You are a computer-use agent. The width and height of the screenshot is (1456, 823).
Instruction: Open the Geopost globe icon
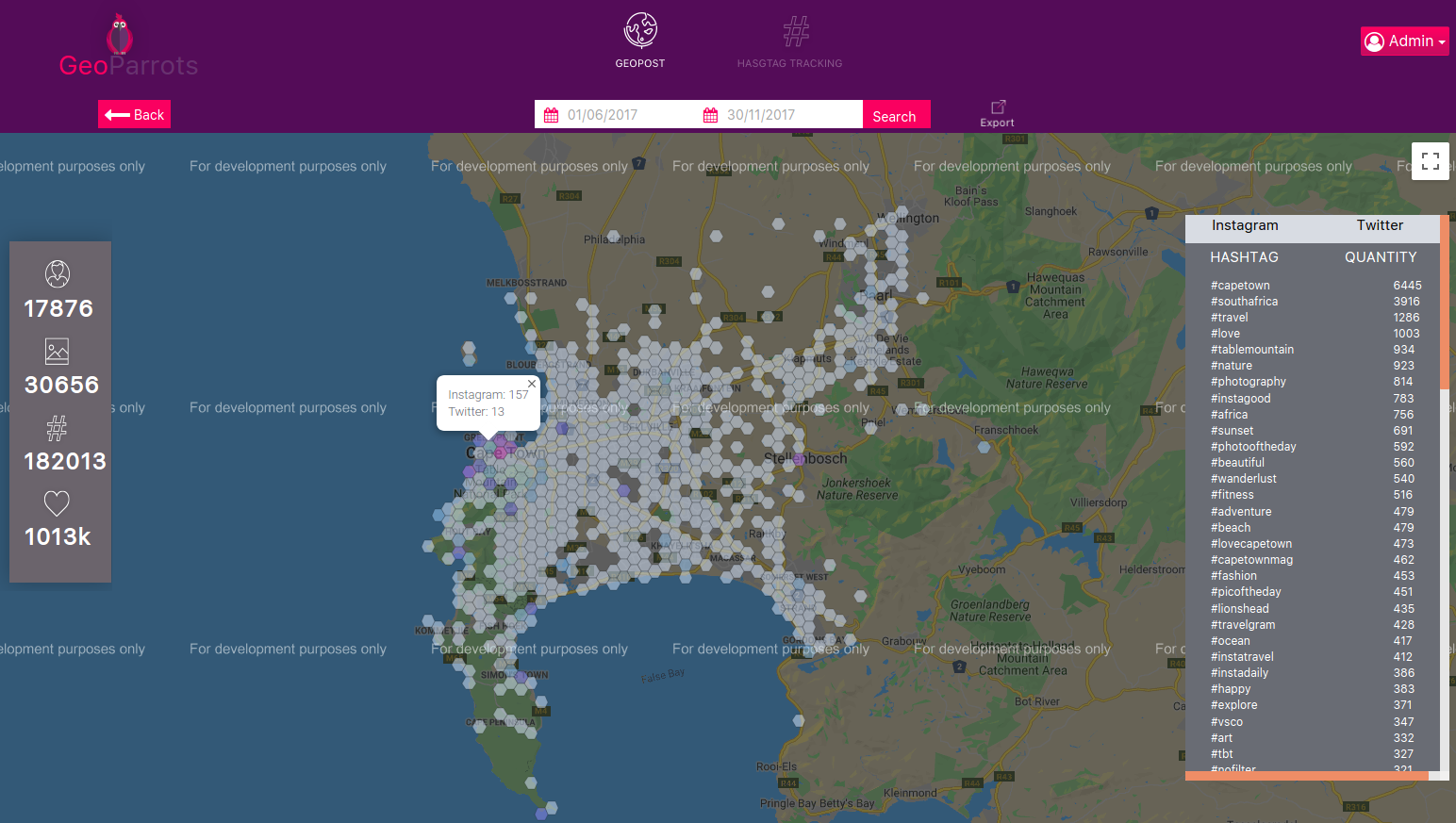[640, 31]
